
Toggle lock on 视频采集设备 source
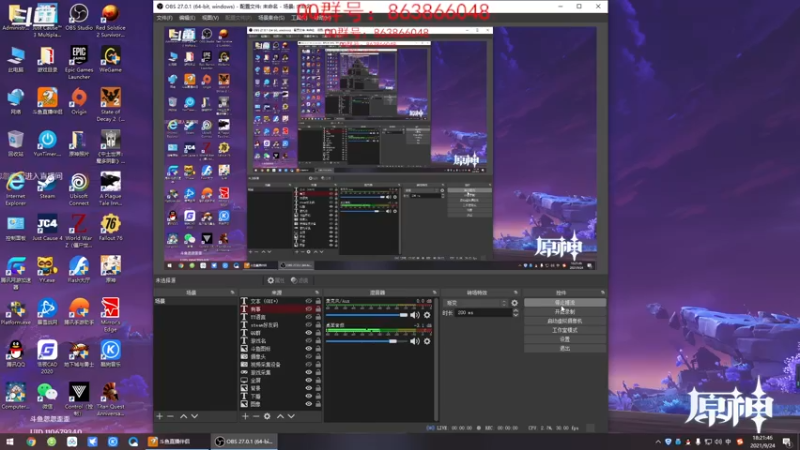point(318,364)
